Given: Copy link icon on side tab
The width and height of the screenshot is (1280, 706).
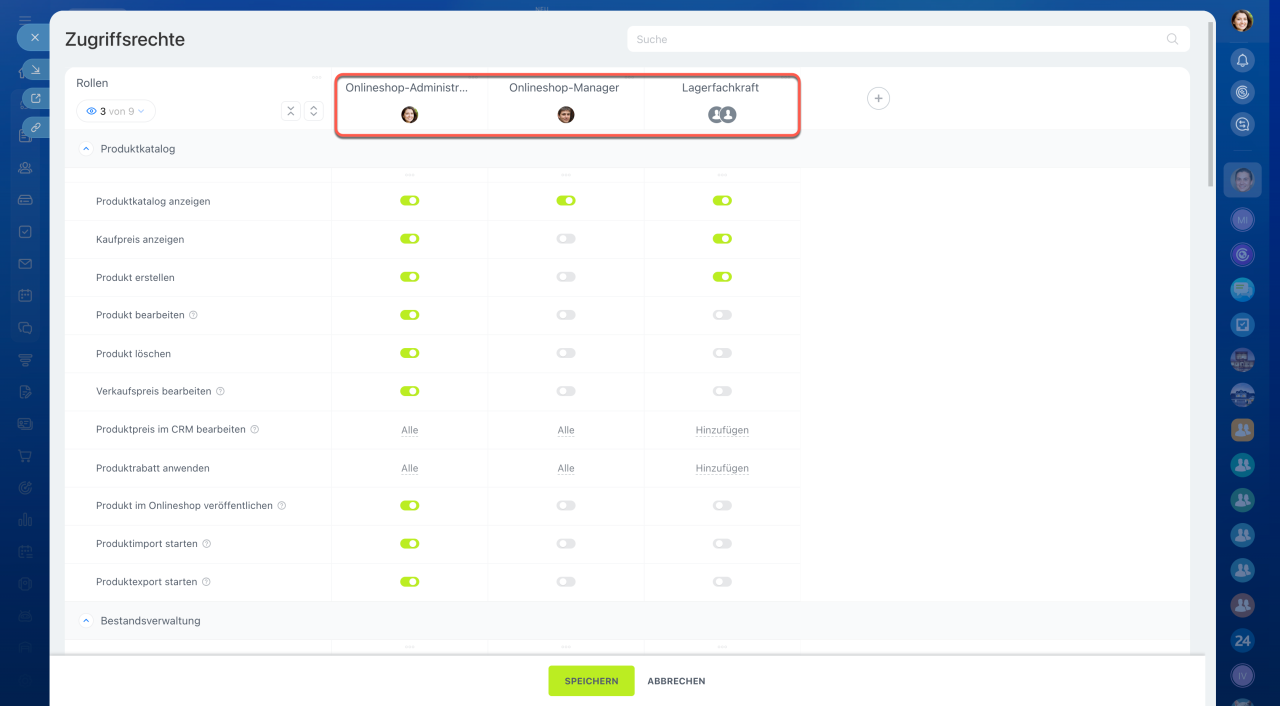Looking at the screenshot, I should [x=36, y=127].
